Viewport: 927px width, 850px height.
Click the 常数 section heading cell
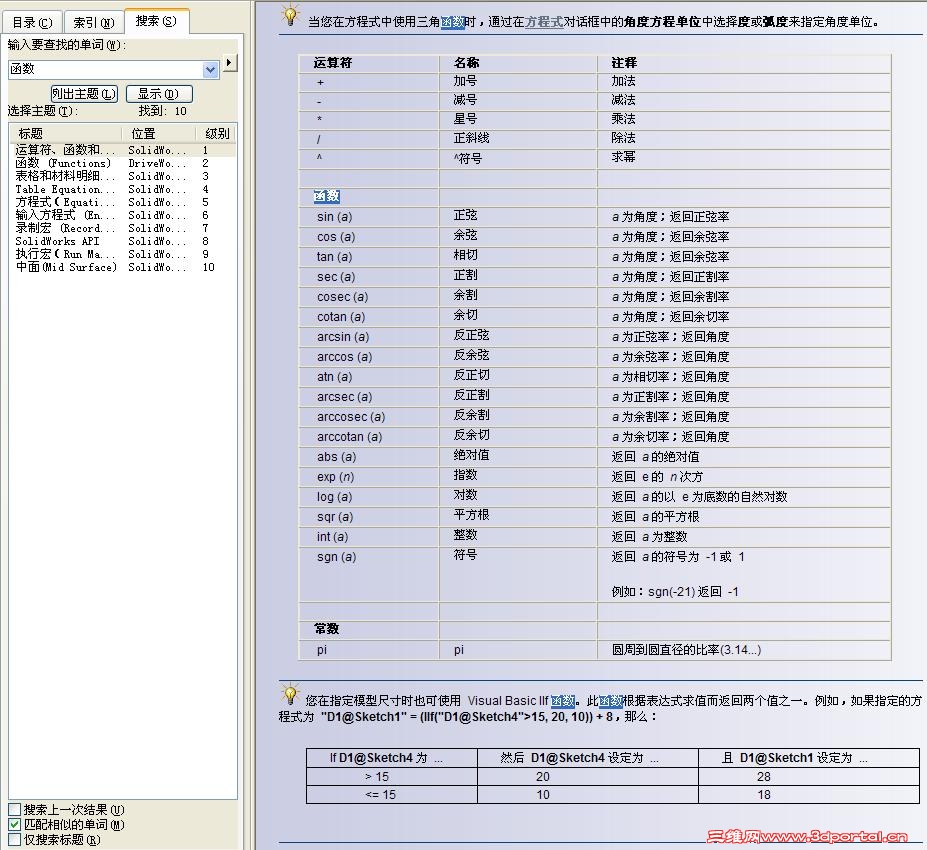point(369,630)
